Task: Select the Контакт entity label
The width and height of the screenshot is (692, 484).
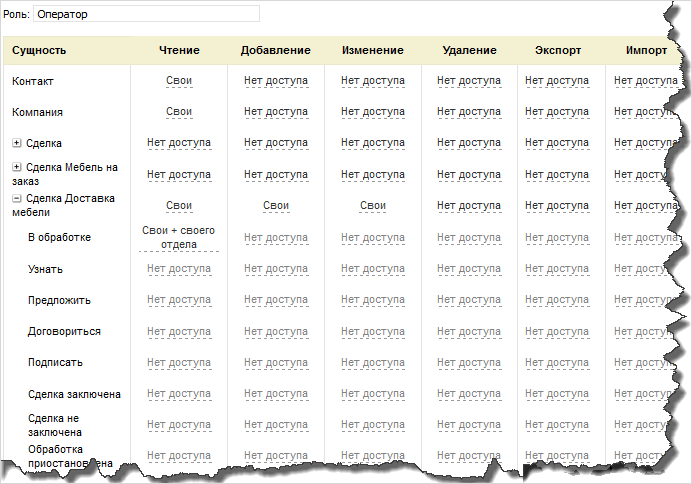Action: (32, 81)
